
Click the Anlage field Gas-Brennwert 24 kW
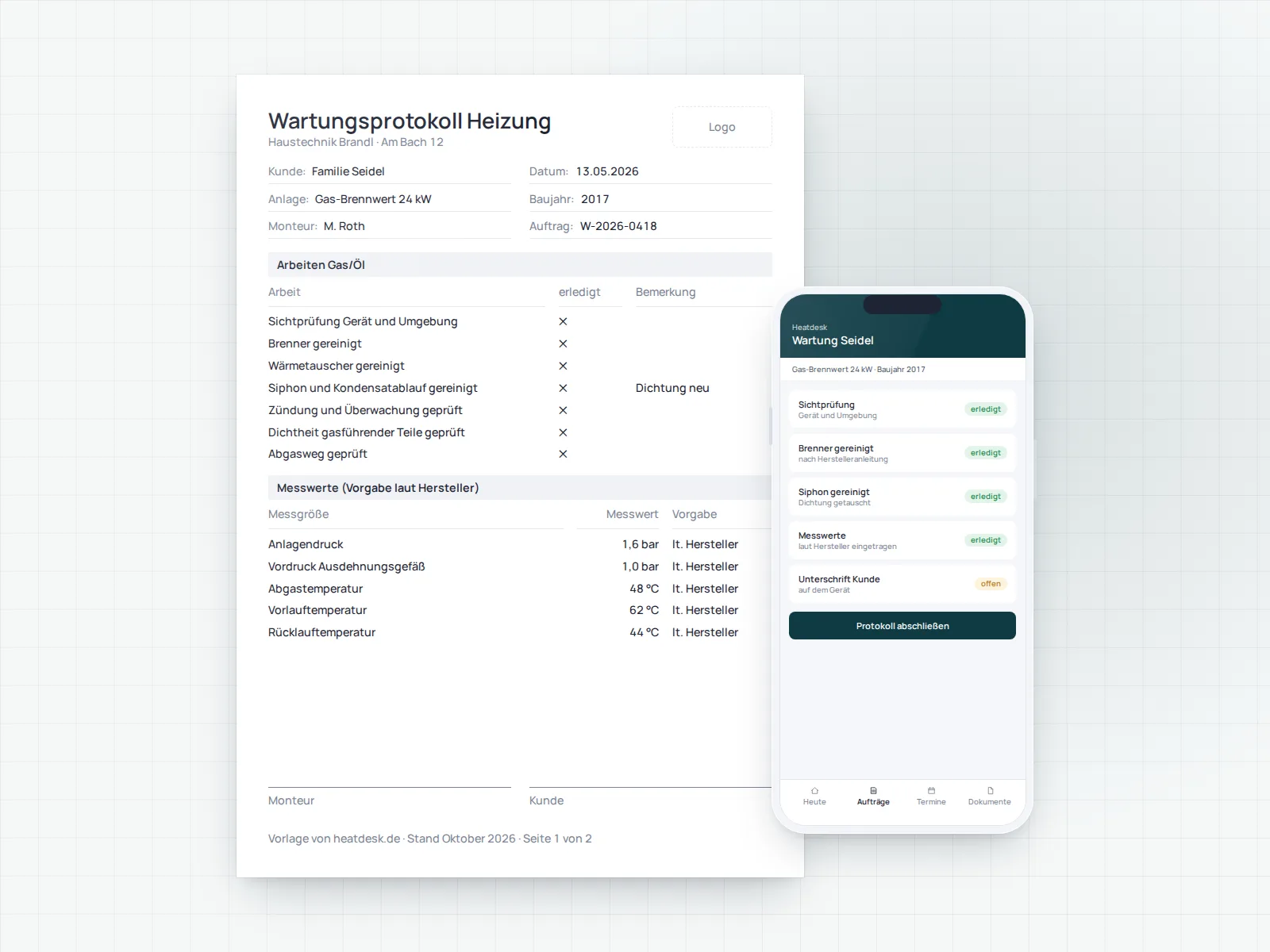(389, 199)
